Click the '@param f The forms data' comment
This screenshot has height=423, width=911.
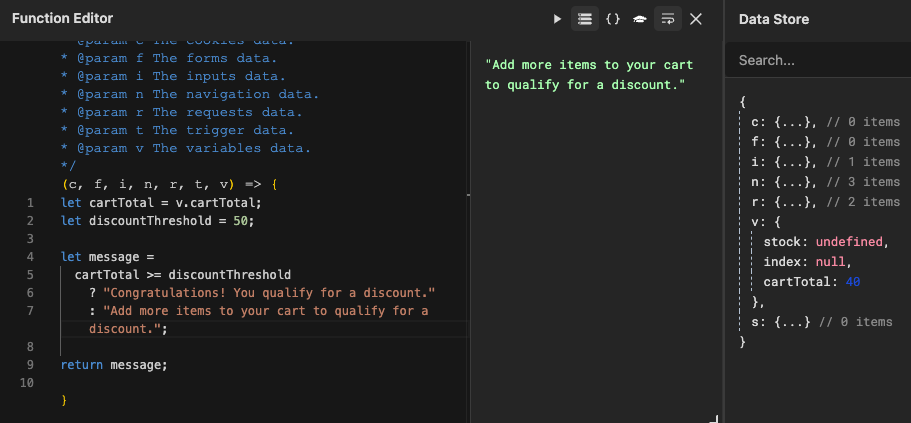tap(169, 58)
